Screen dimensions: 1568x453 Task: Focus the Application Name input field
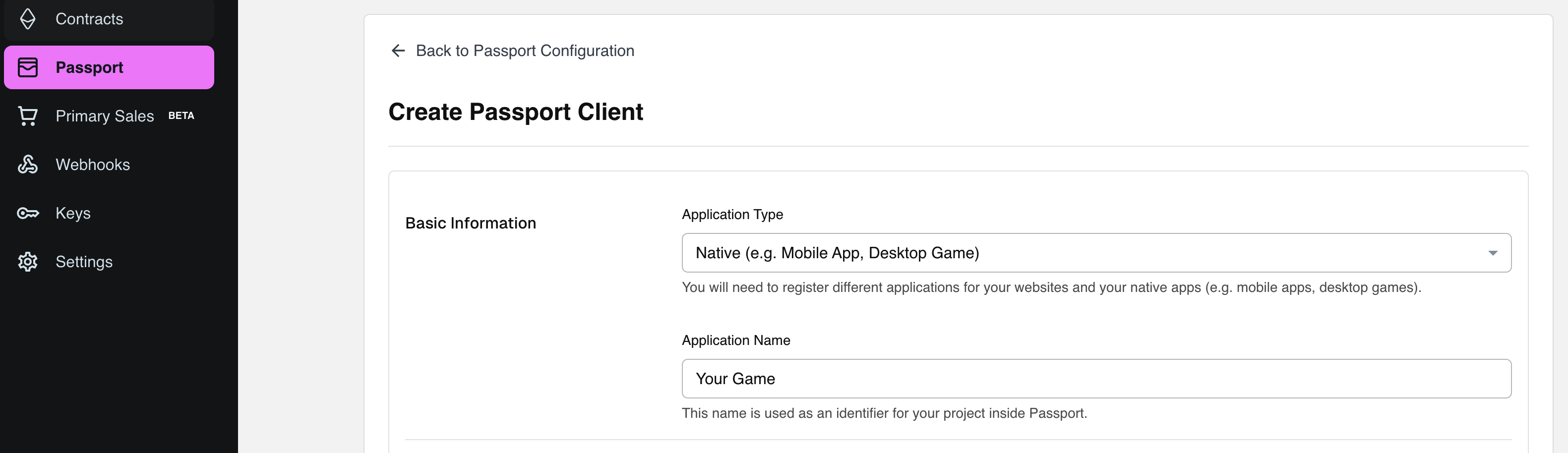[1095, 379]
